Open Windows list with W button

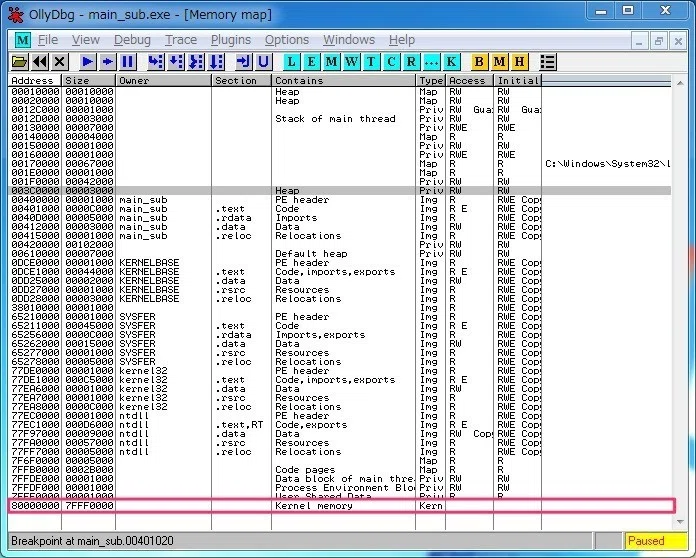coord(352,62)
